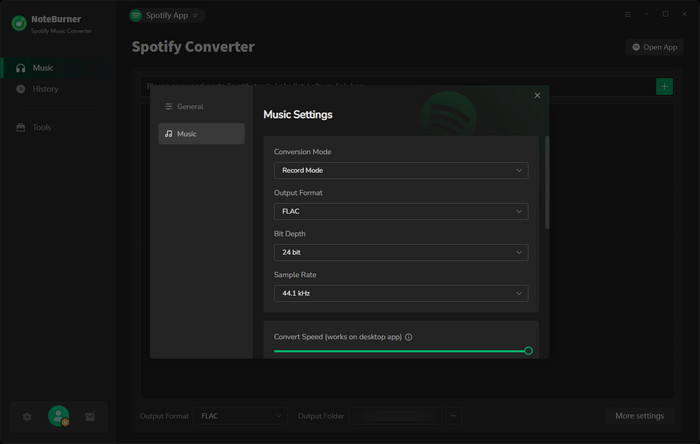
Task: Open the Conversion Mode dropdown
Action: (x=400, y=170)
